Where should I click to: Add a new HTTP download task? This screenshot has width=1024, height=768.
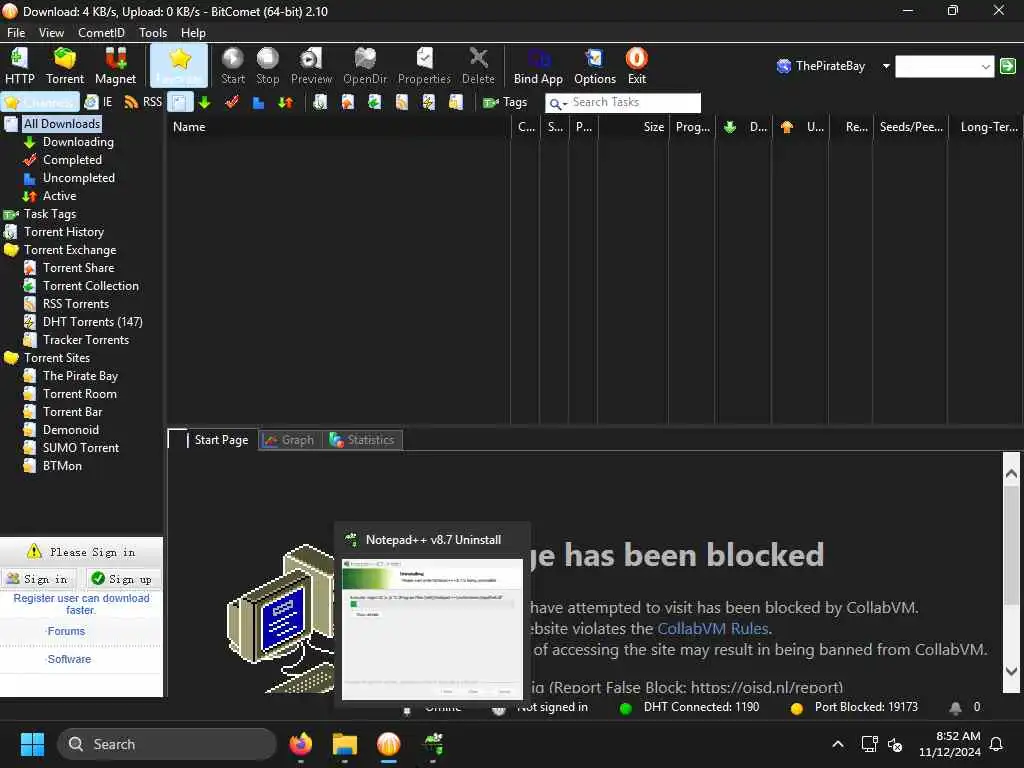tap(20, 66)
